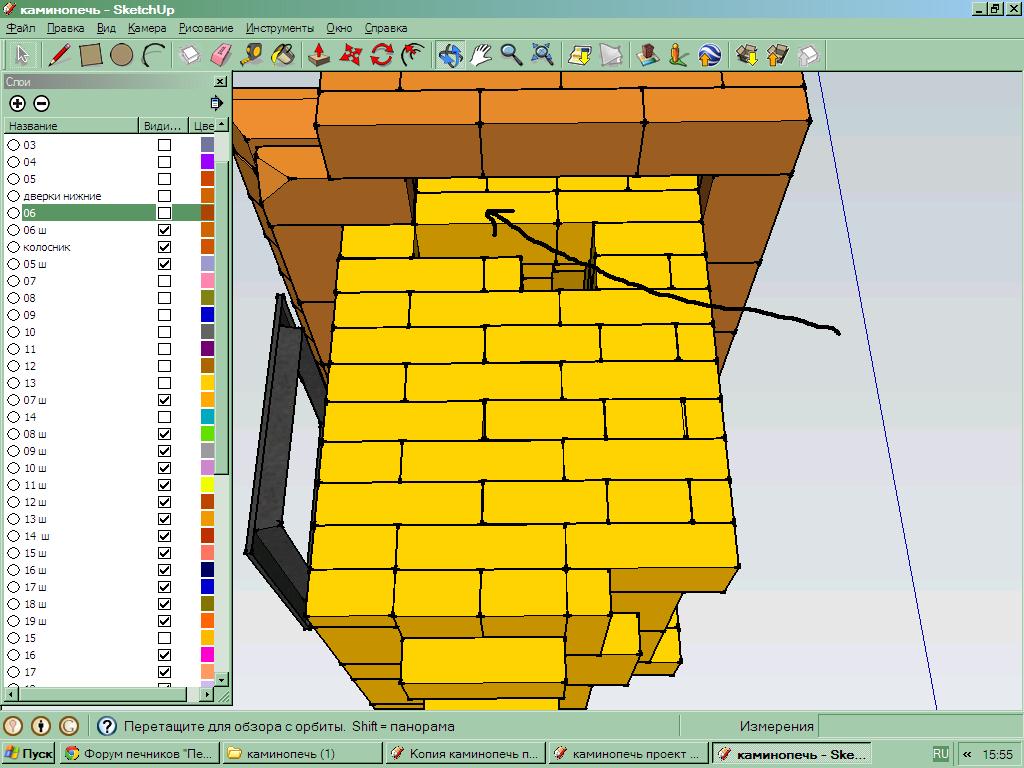Open the layers panel details flyout arrow

216,103
